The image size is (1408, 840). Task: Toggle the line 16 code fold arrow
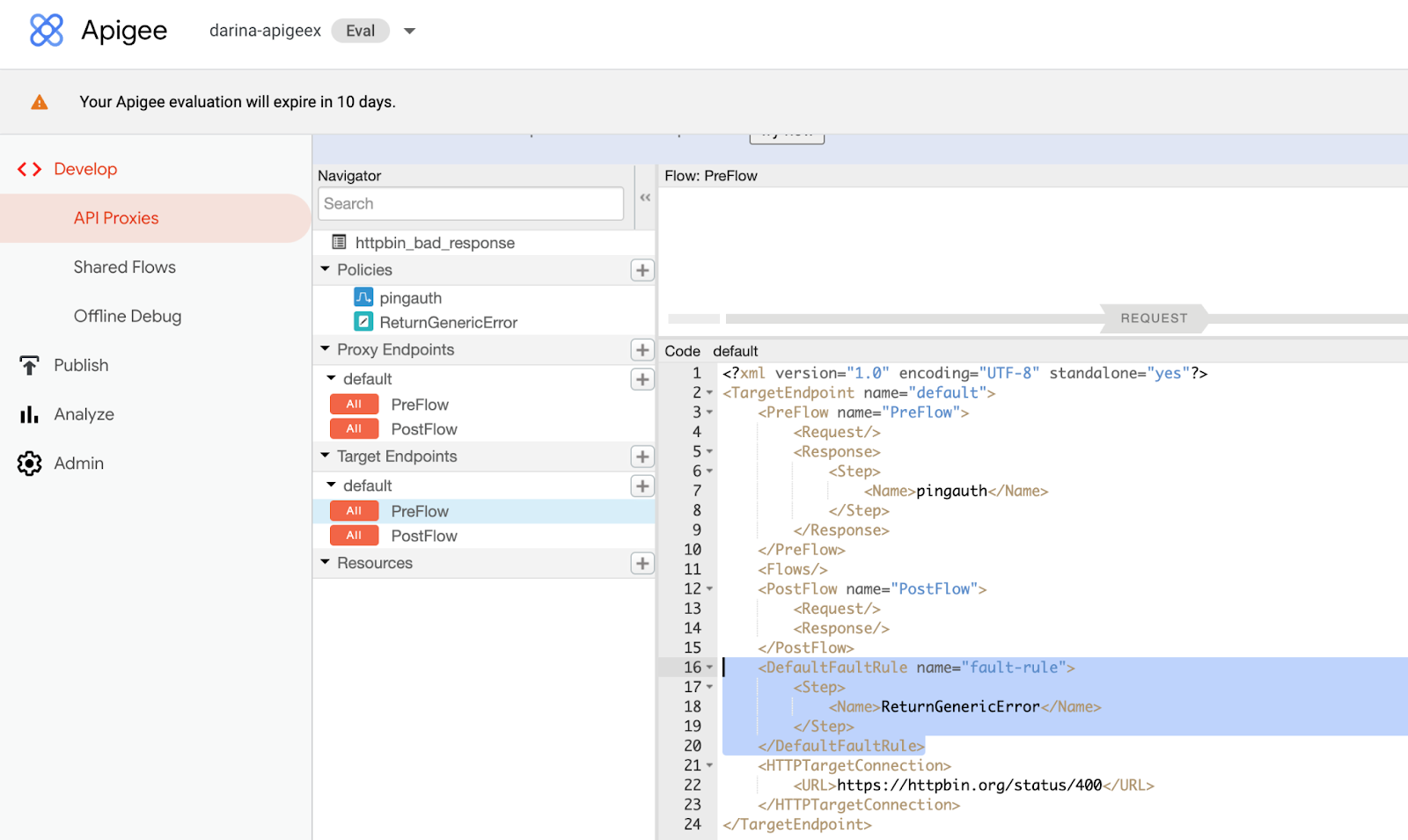(711, 667)
